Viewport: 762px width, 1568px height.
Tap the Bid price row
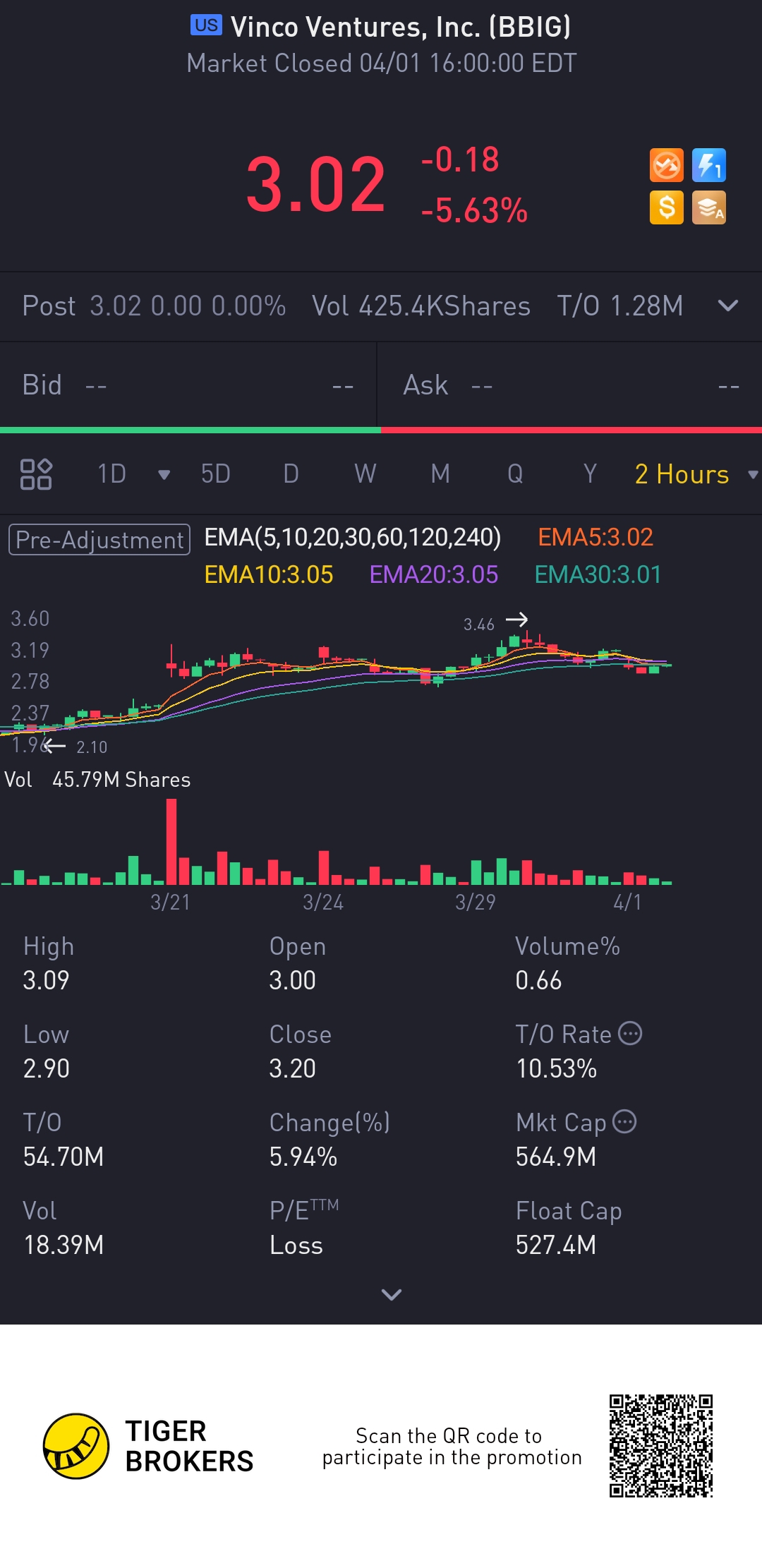point(188,385)
